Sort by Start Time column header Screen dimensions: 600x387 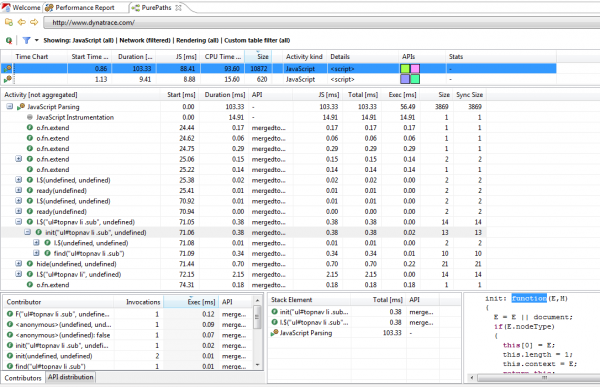tap(90, 57)
